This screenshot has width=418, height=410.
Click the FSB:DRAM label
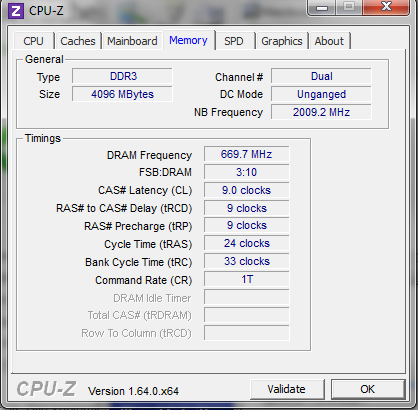tap(165, 172)
